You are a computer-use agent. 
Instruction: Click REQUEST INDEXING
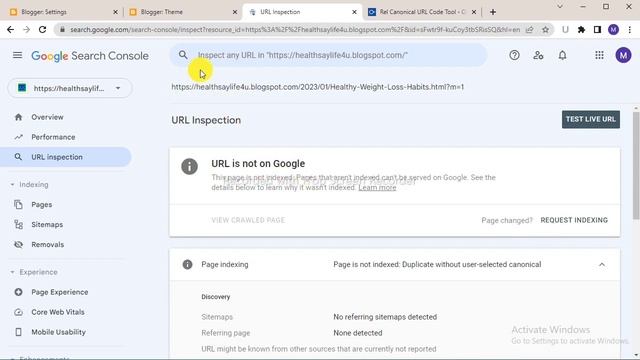click(x=574, y=220)
